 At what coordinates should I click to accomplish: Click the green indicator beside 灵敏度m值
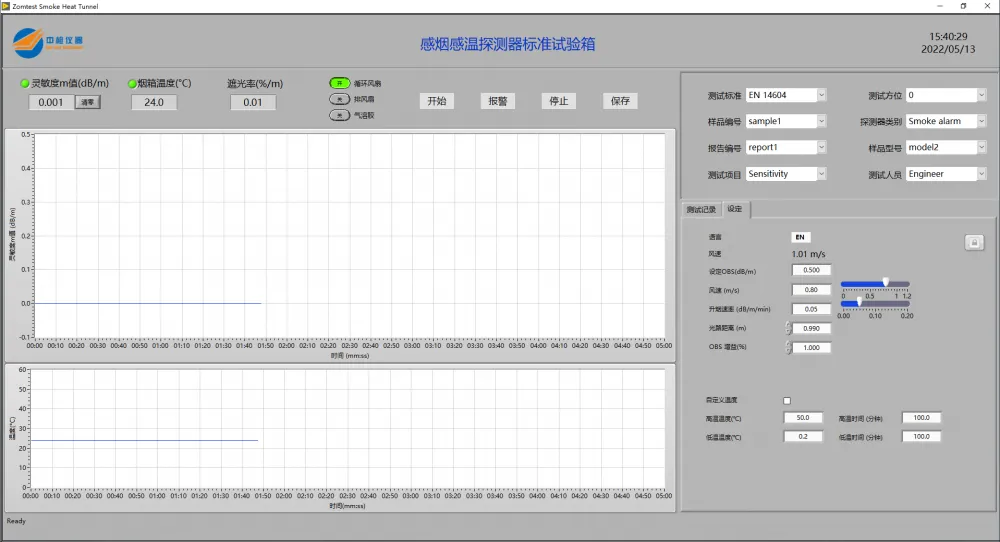25,84
